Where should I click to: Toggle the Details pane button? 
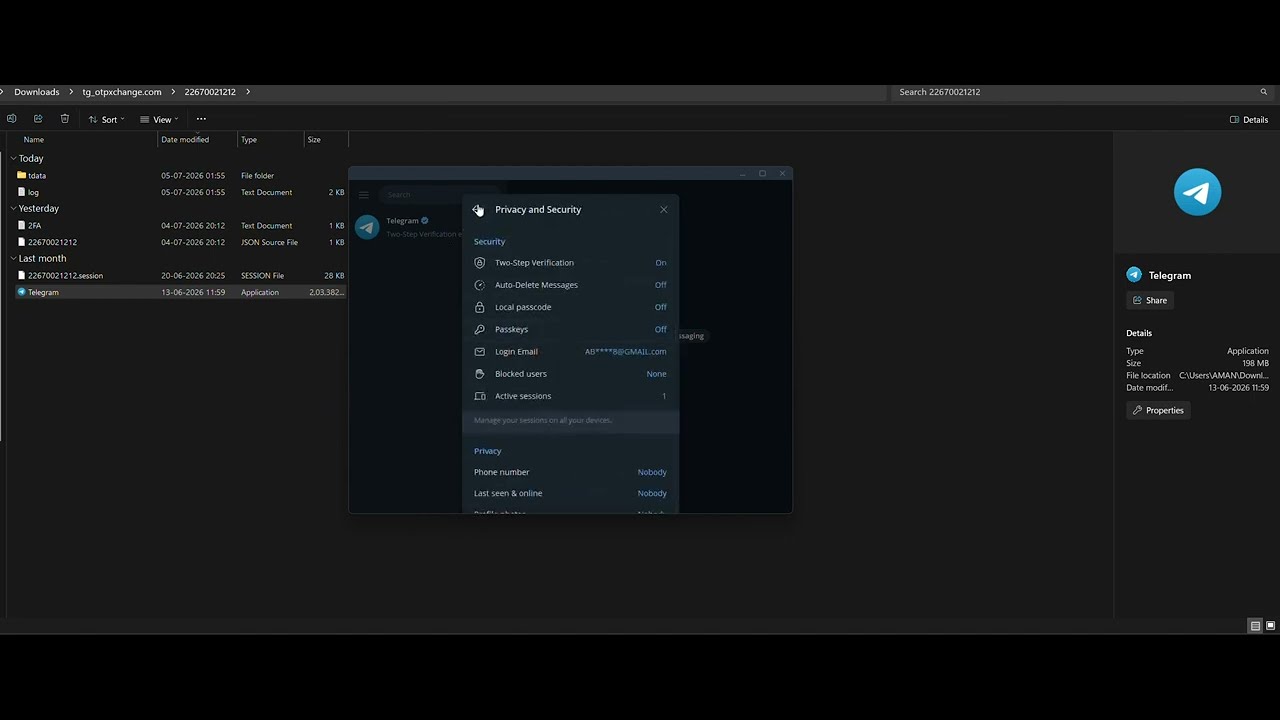click(x=1249, y=120)
